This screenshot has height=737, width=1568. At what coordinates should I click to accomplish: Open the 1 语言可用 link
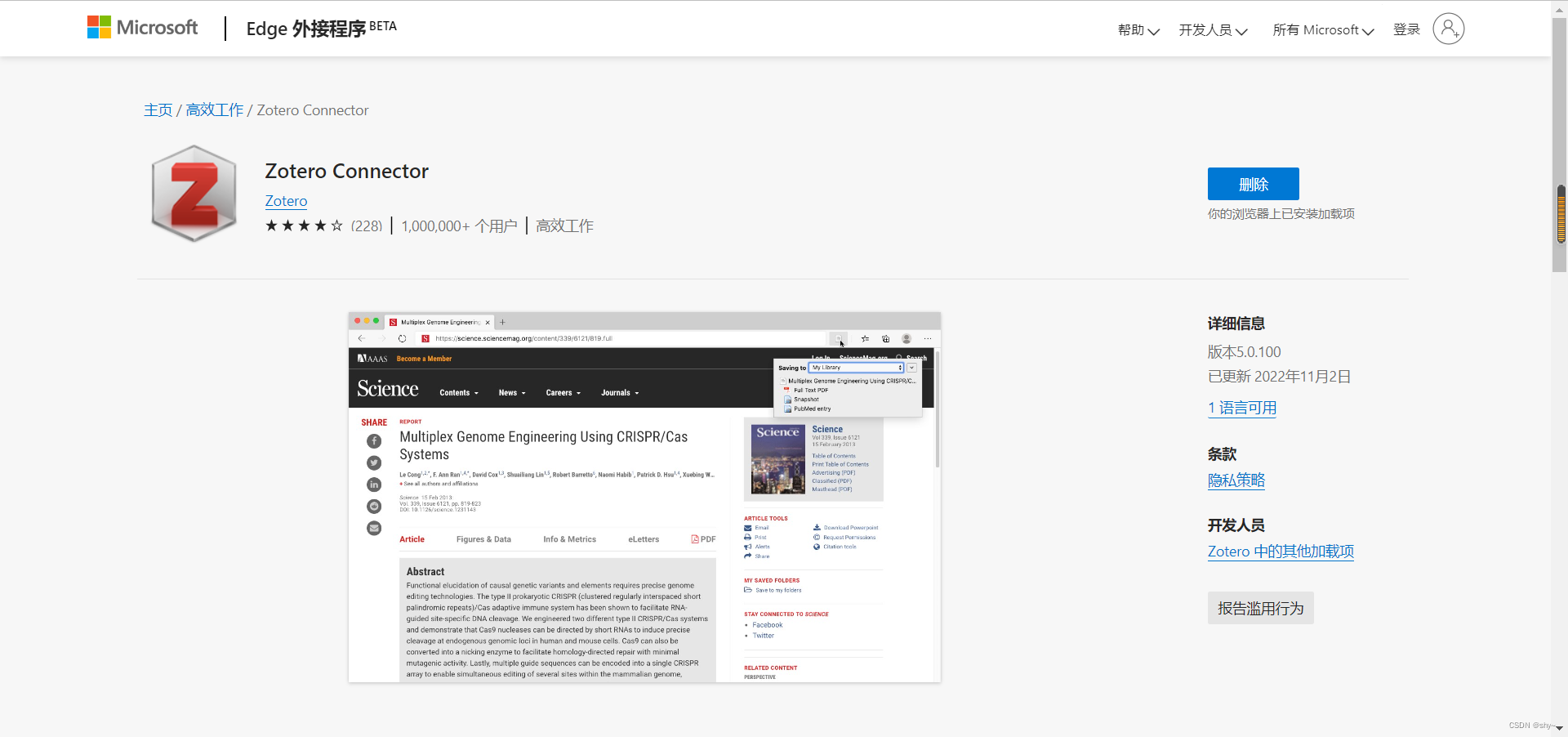[x=1242, y=409]
